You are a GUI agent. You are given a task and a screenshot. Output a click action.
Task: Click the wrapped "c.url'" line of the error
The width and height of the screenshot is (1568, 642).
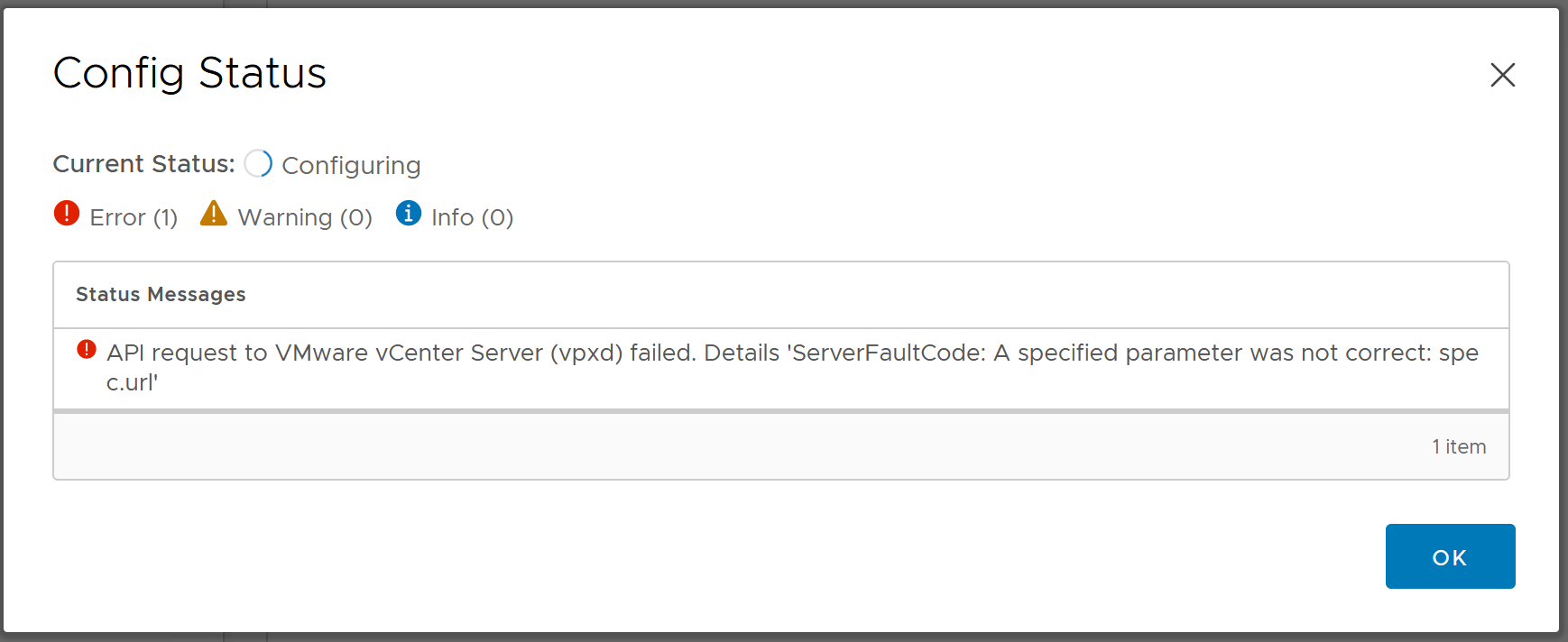point(132,382)
